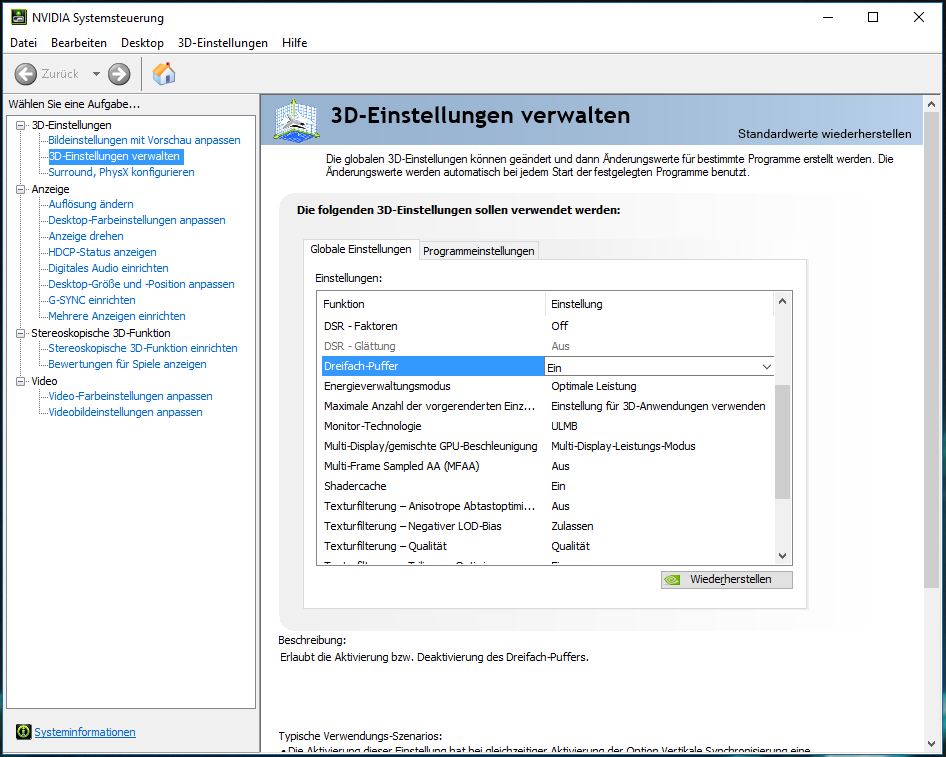Viewport: 946px width, 757px height.
Task: Open the Systeminformationen link
Action: point(84,732)
